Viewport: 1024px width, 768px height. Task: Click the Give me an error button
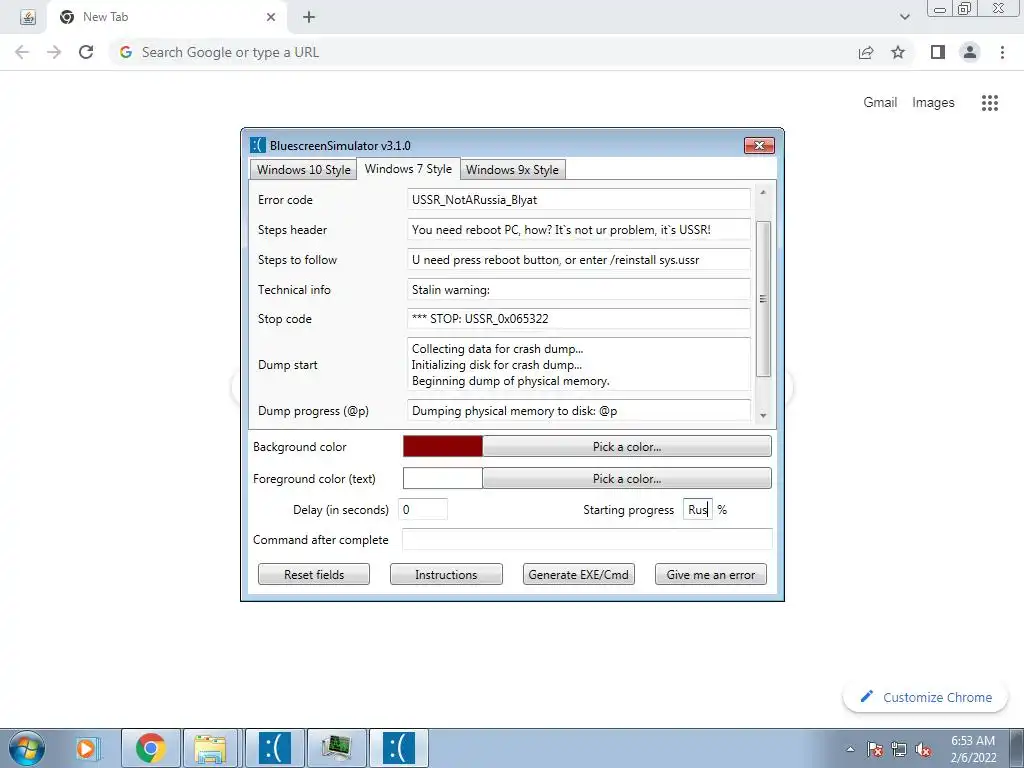point(711,575)
